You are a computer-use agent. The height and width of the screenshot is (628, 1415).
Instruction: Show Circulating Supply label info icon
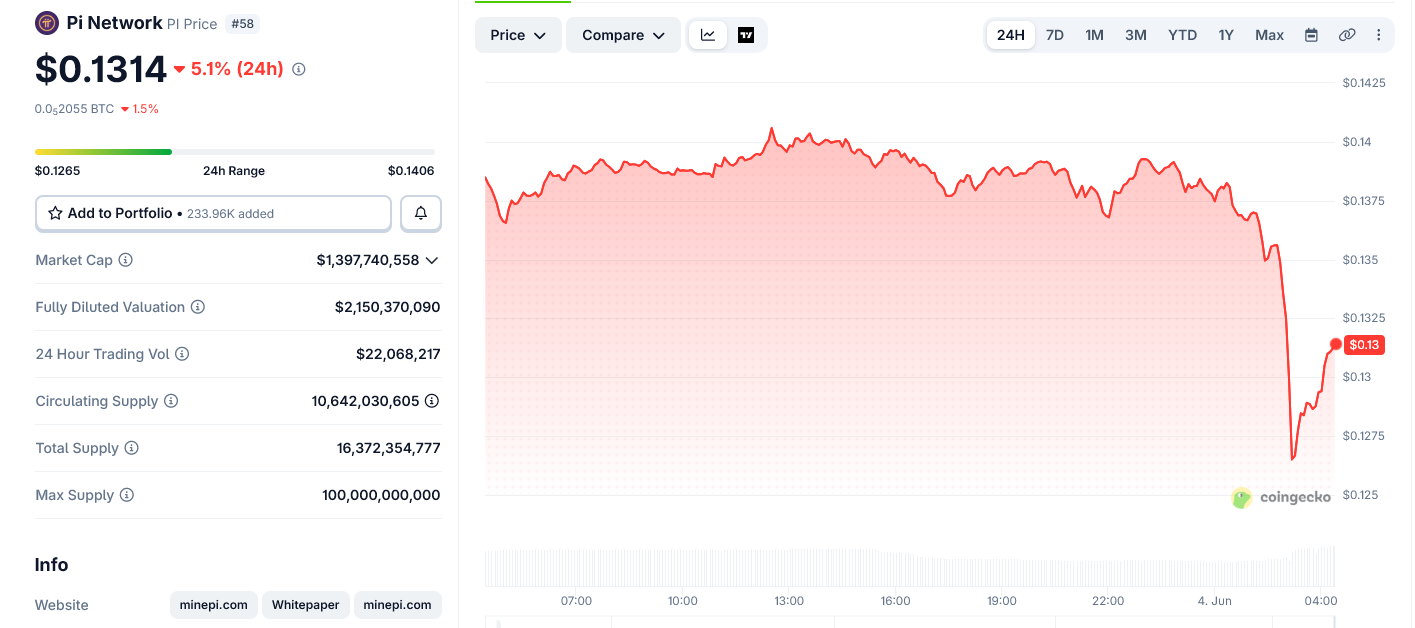pyautogui.click(x=171, y=401)
